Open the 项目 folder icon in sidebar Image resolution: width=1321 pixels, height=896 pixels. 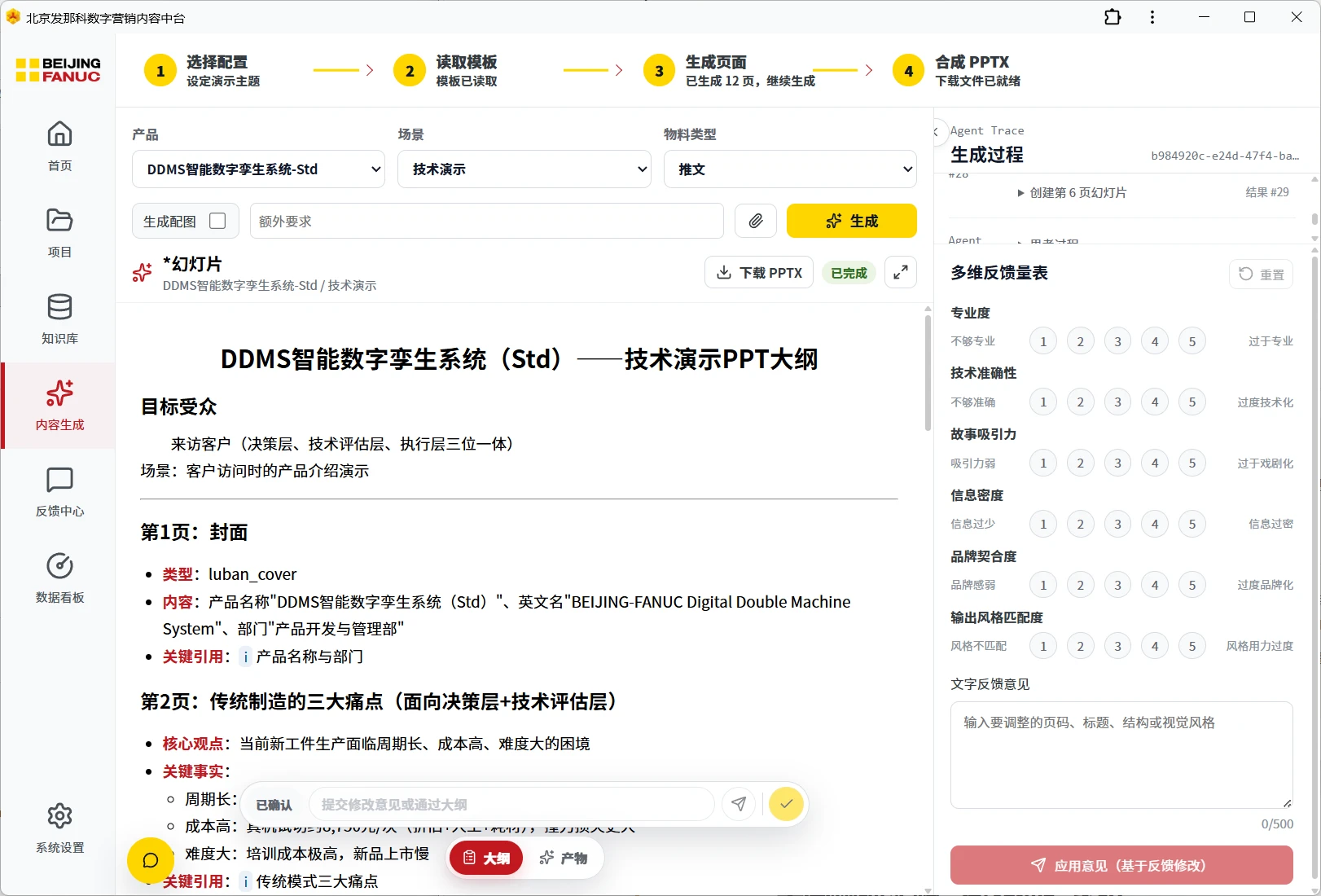pos(59,221)
